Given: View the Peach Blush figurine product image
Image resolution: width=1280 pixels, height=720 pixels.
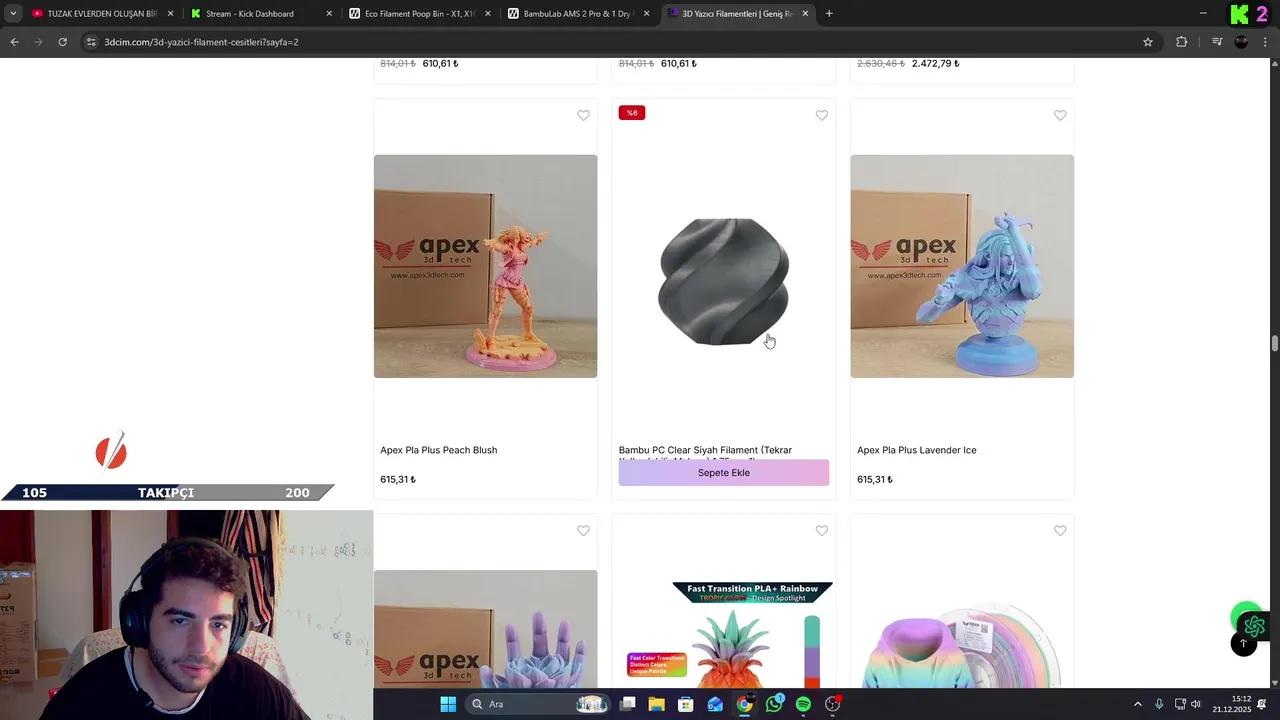Looking at the screenshot, I should coord(485,266).
